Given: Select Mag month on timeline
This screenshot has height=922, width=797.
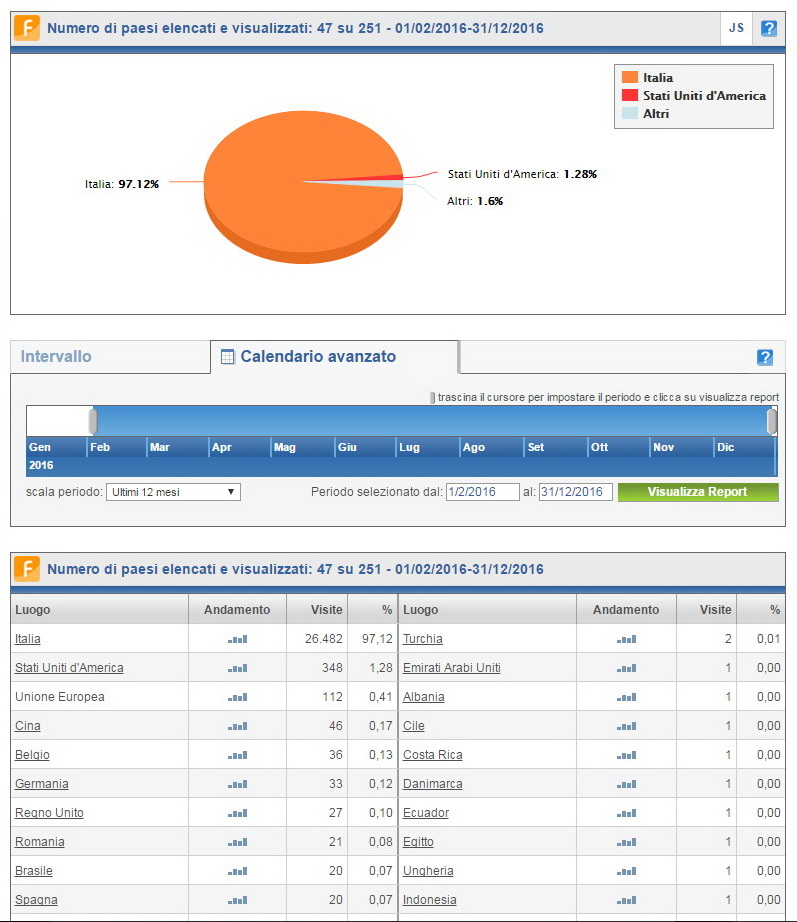Looking at the screenshot, I should click(285, 447).
